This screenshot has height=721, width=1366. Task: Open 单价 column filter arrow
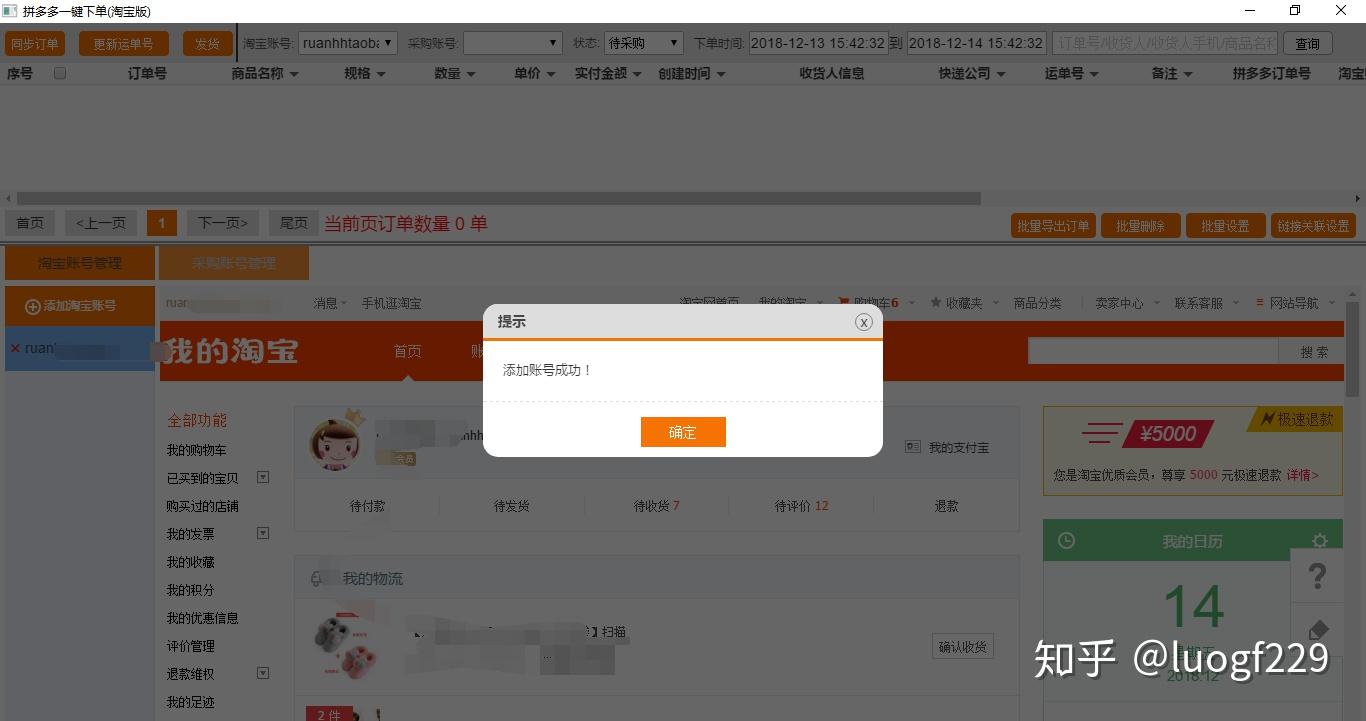tap(551, 74)
